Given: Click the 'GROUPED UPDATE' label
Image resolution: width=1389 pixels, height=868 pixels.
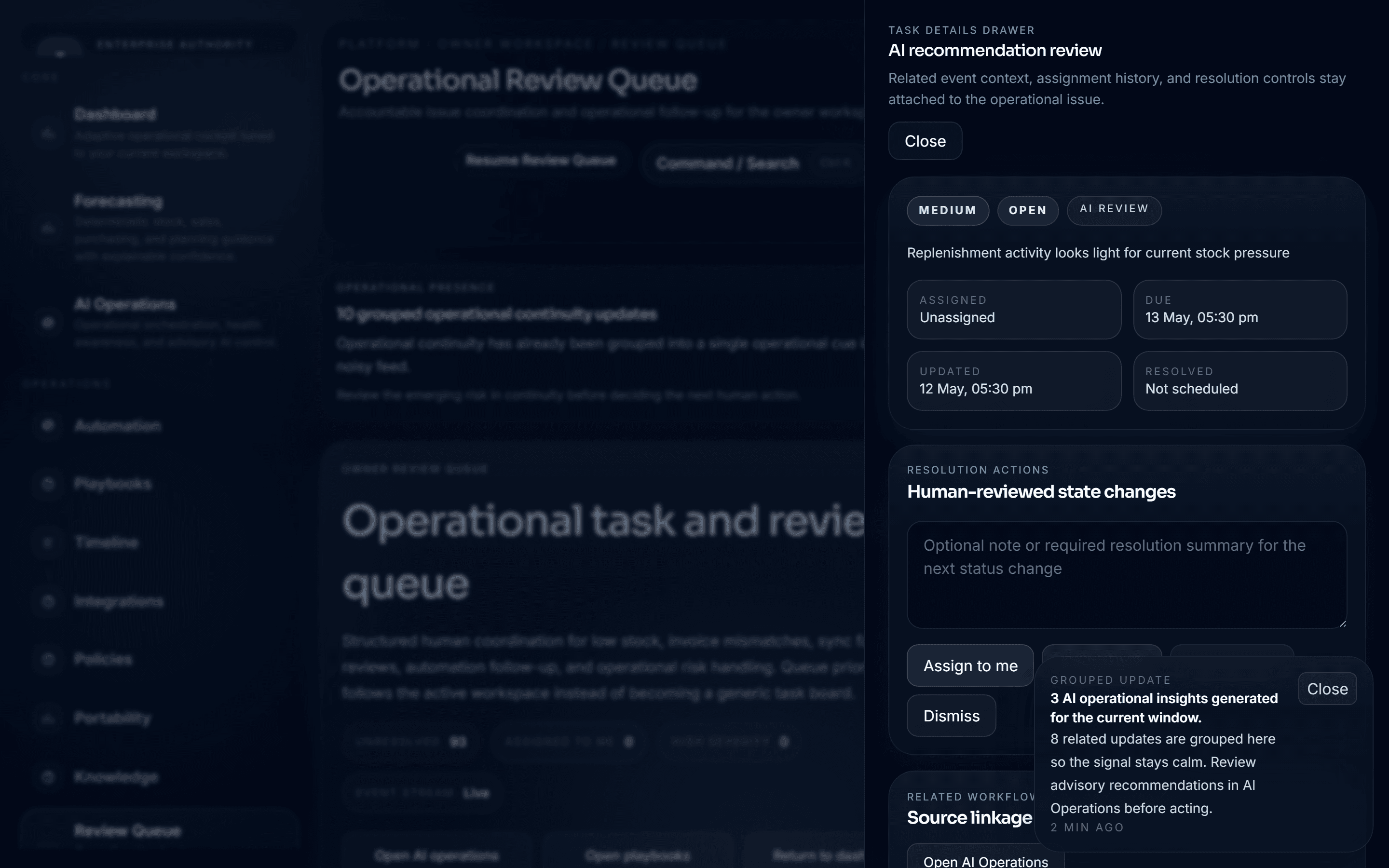Looking at the screenshot, I should [x=1110, y=680].
